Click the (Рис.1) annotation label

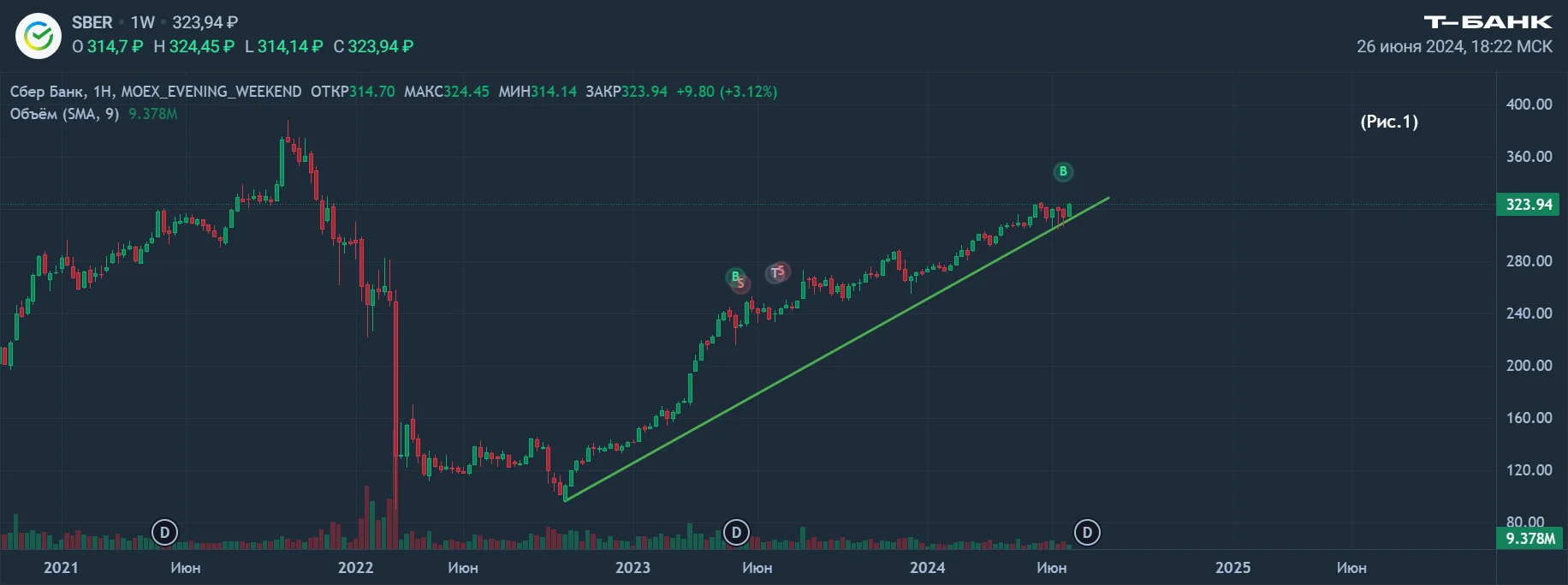1389,122
